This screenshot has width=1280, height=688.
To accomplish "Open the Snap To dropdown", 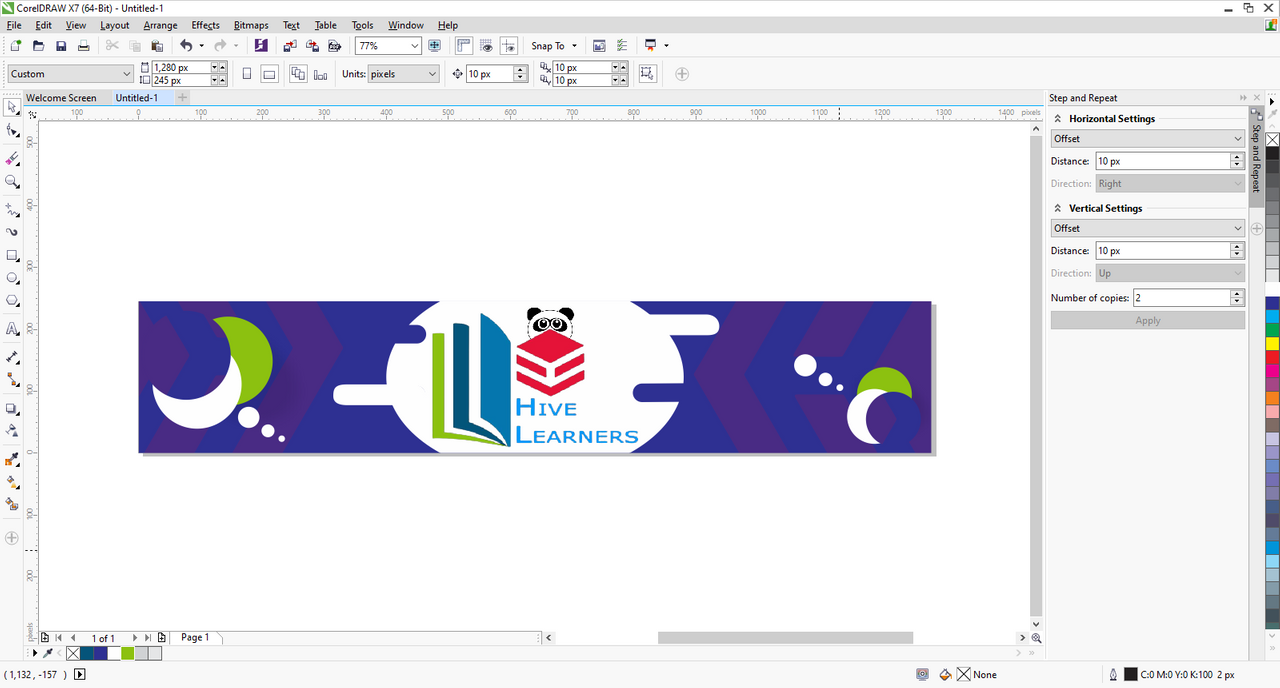I will coord(554,46).
